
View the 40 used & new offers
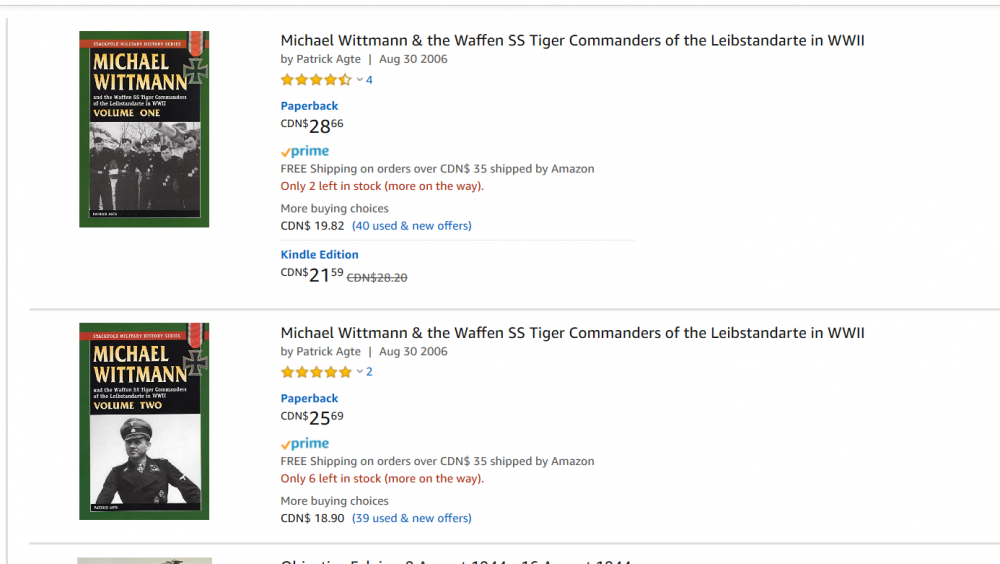tap(412, 226)
